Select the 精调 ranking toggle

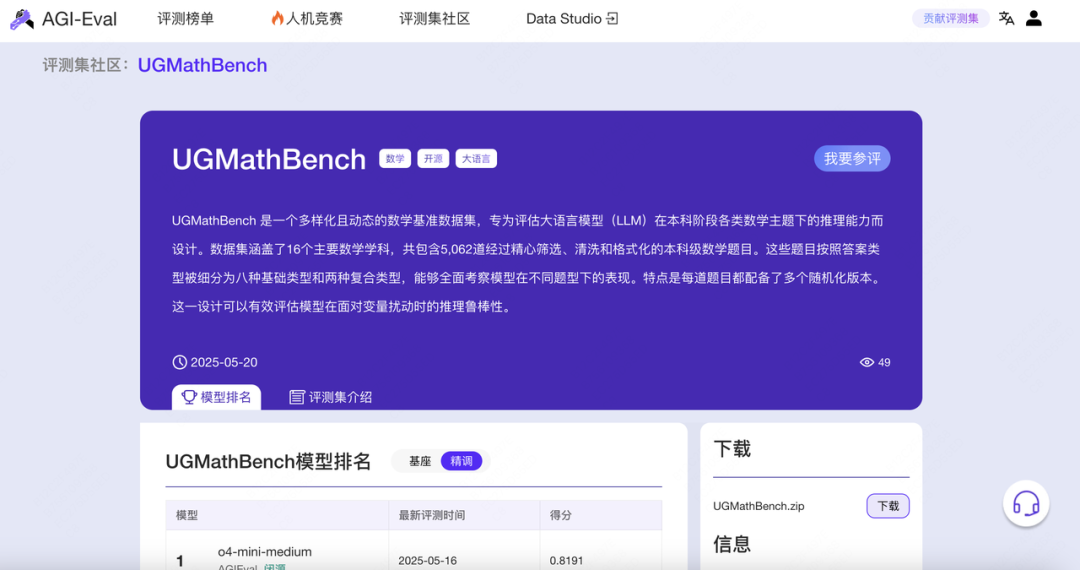pos(461,461)
